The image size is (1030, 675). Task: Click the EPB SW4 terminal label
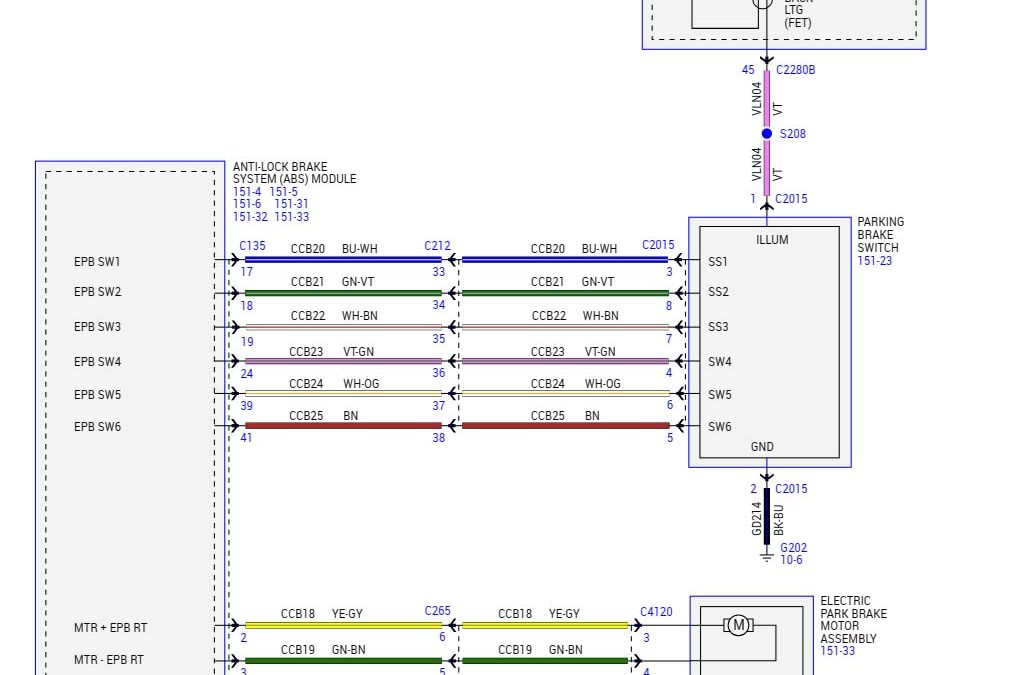click(x=97, y=361)
